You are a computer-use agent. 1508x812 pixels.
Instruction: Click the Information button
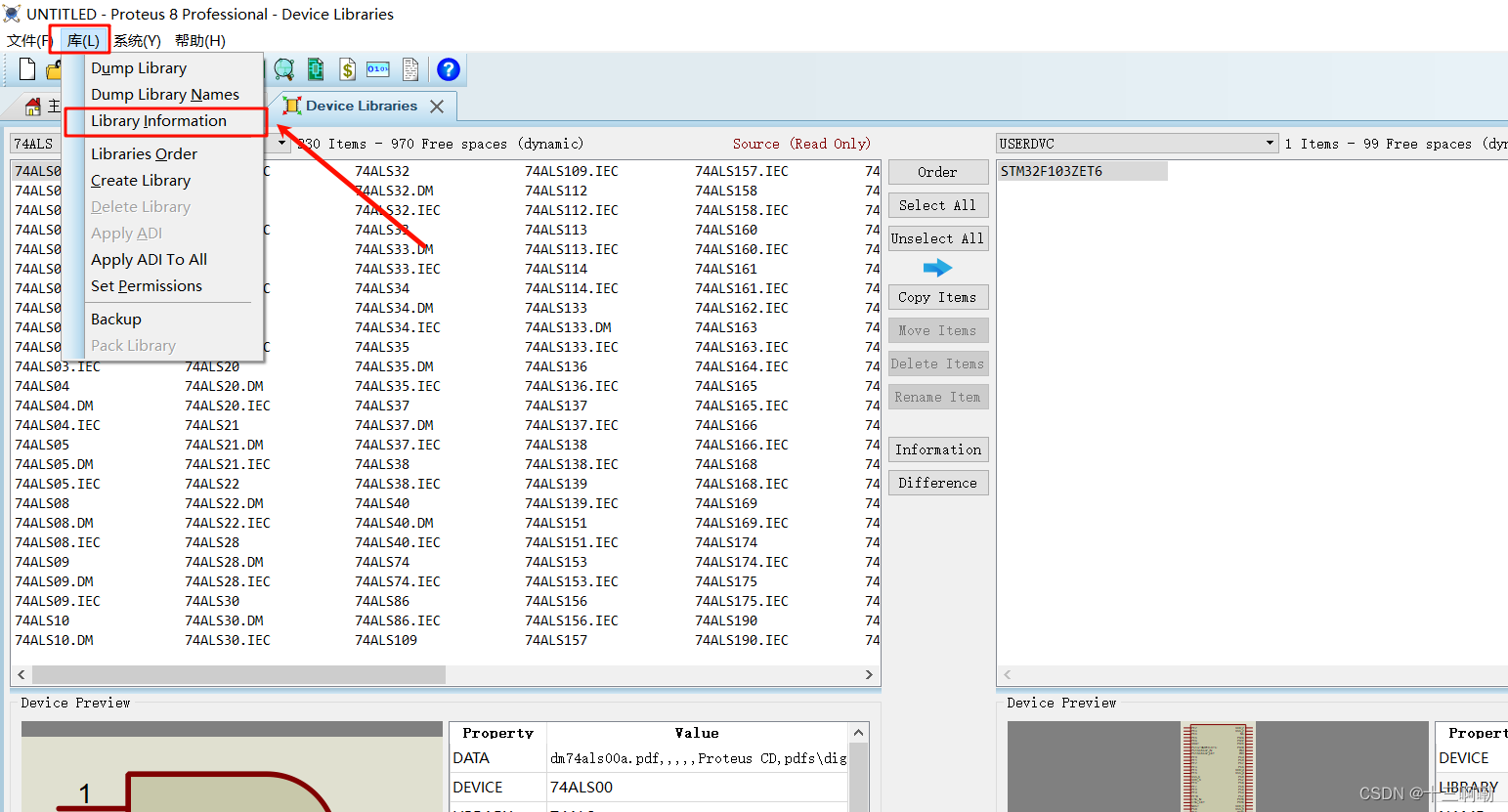tap(937, 449)
